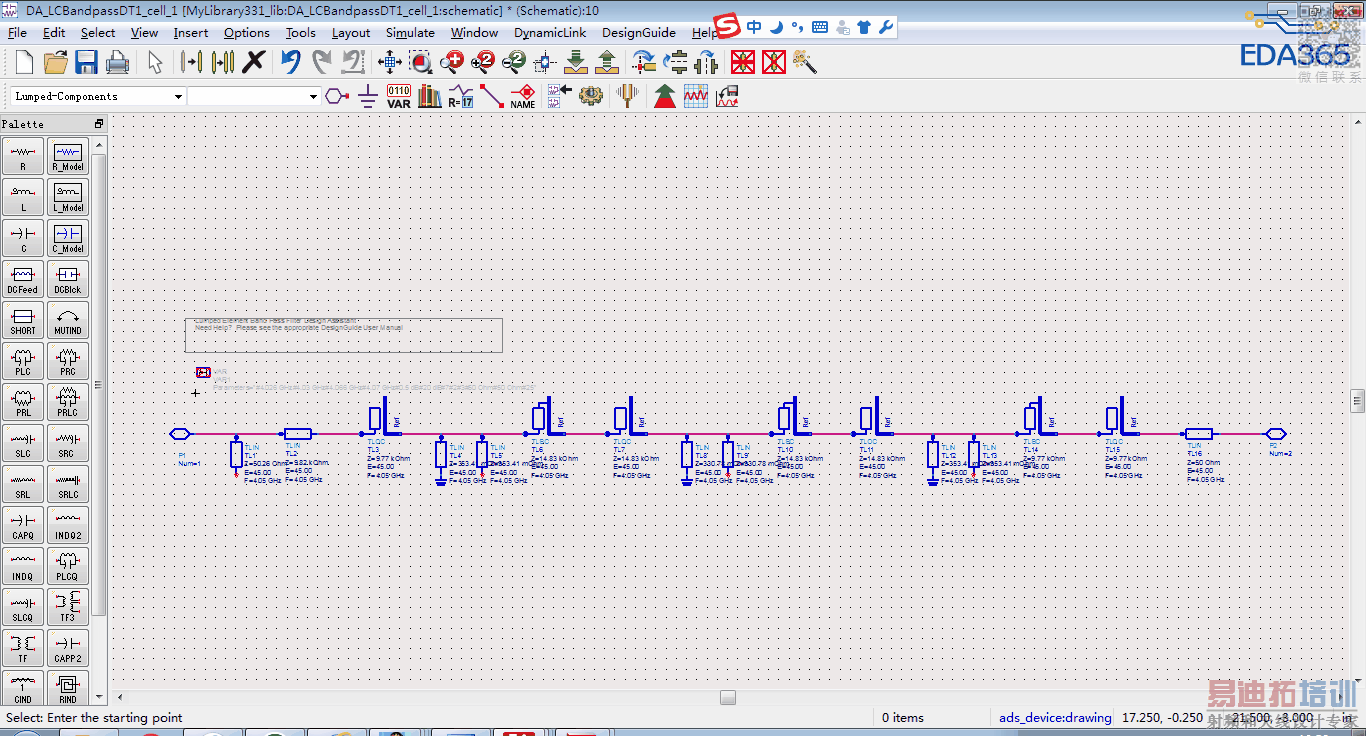Open the Tools menu

[x=301, y=32]
